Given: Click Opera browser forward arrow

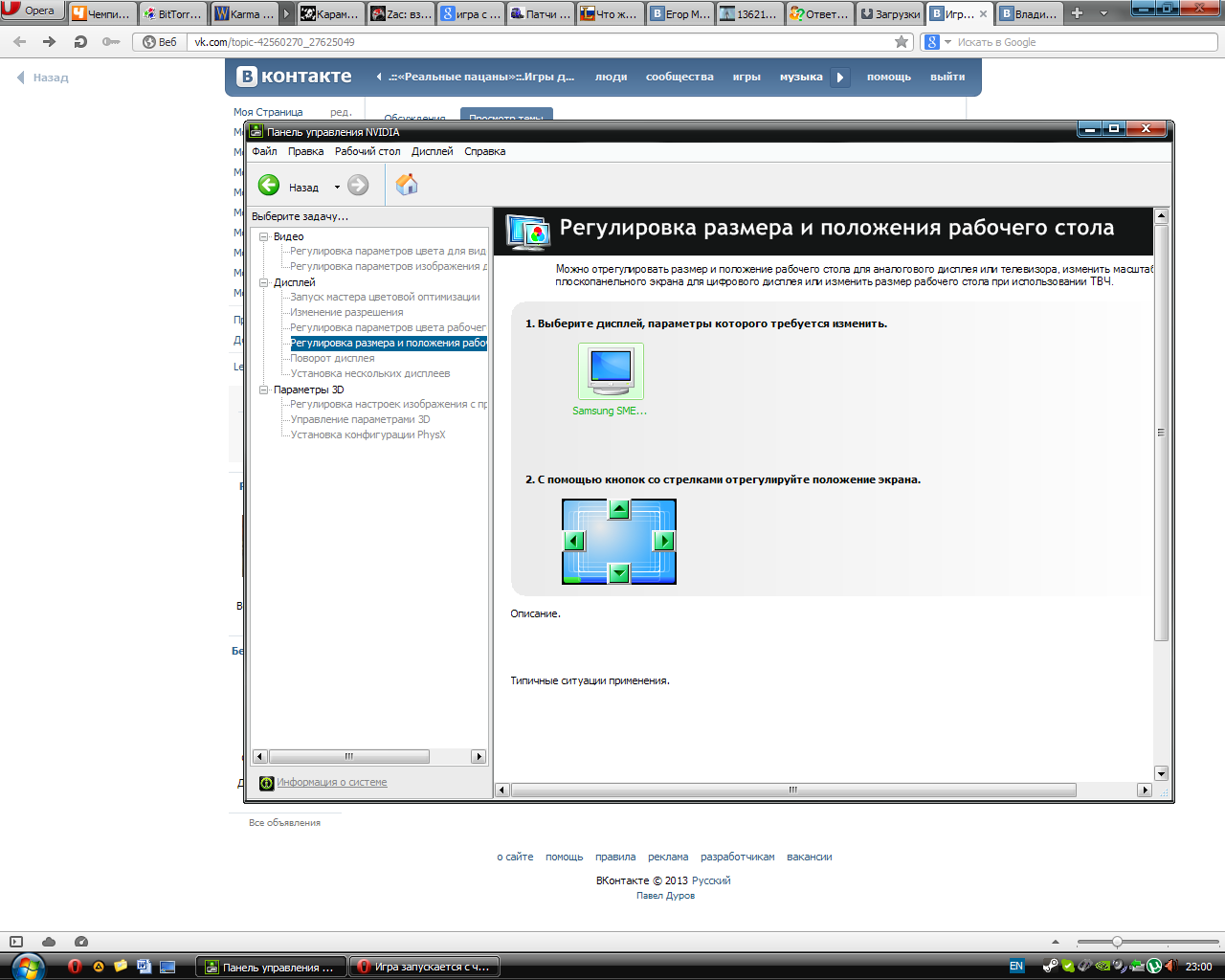Looking at the screenshot, I should point(51,42).
